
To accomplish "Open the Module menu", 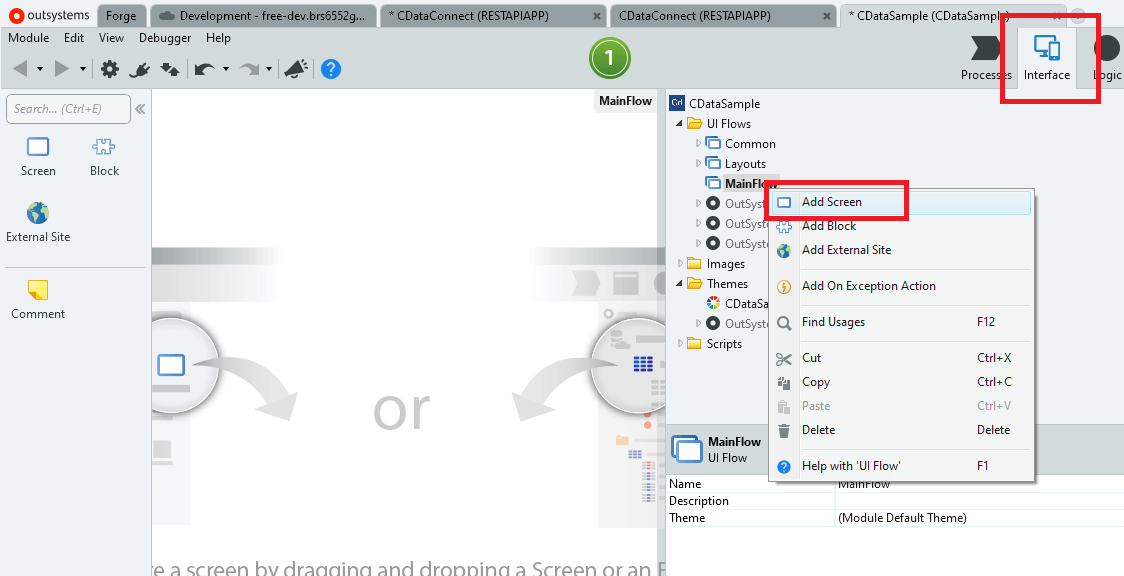I will point(29,38).
